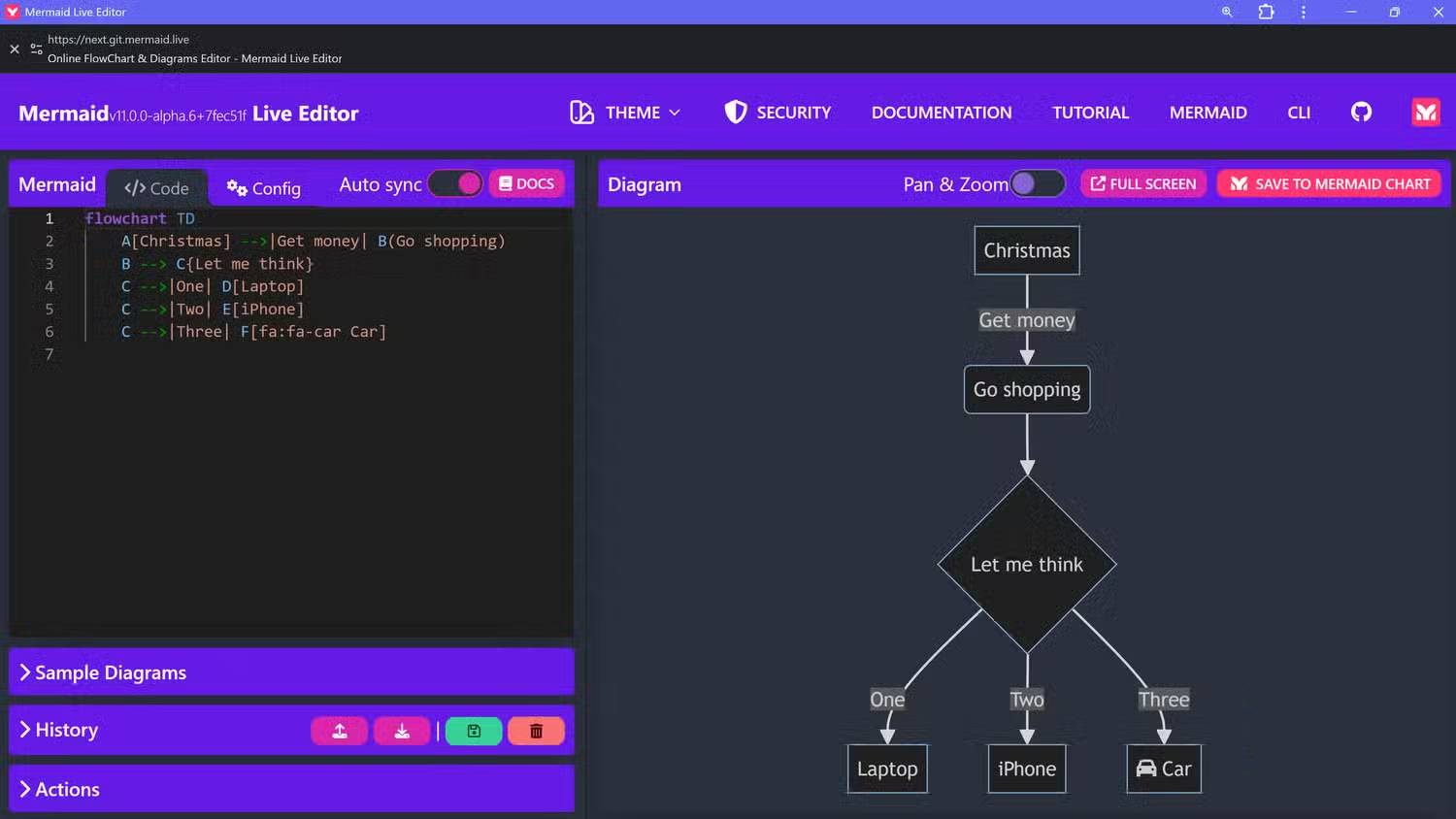The width and height of the screenshot is (1456, 819).
Task: Click the Let me think diamond node
Action: (x=1027, y=565)
